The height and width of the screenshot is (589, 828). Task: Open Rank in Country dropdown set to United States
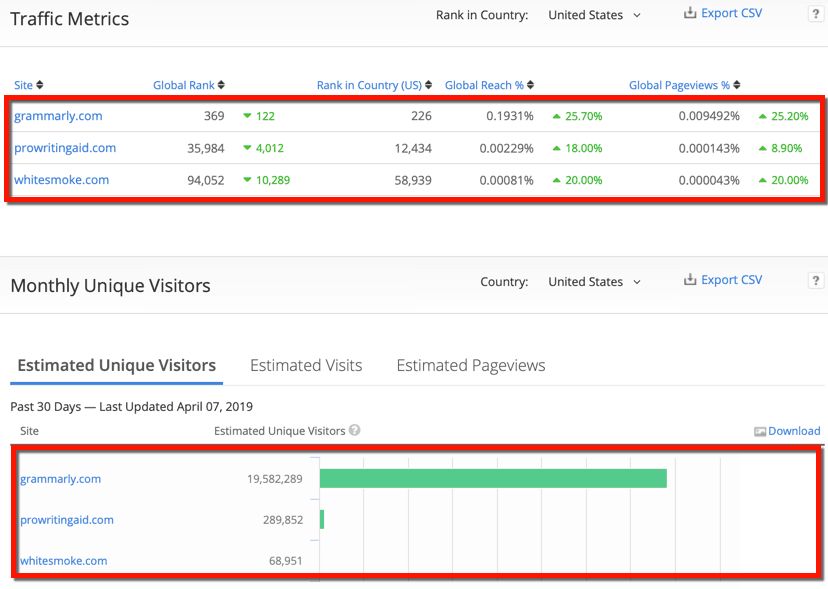[594, 15]
